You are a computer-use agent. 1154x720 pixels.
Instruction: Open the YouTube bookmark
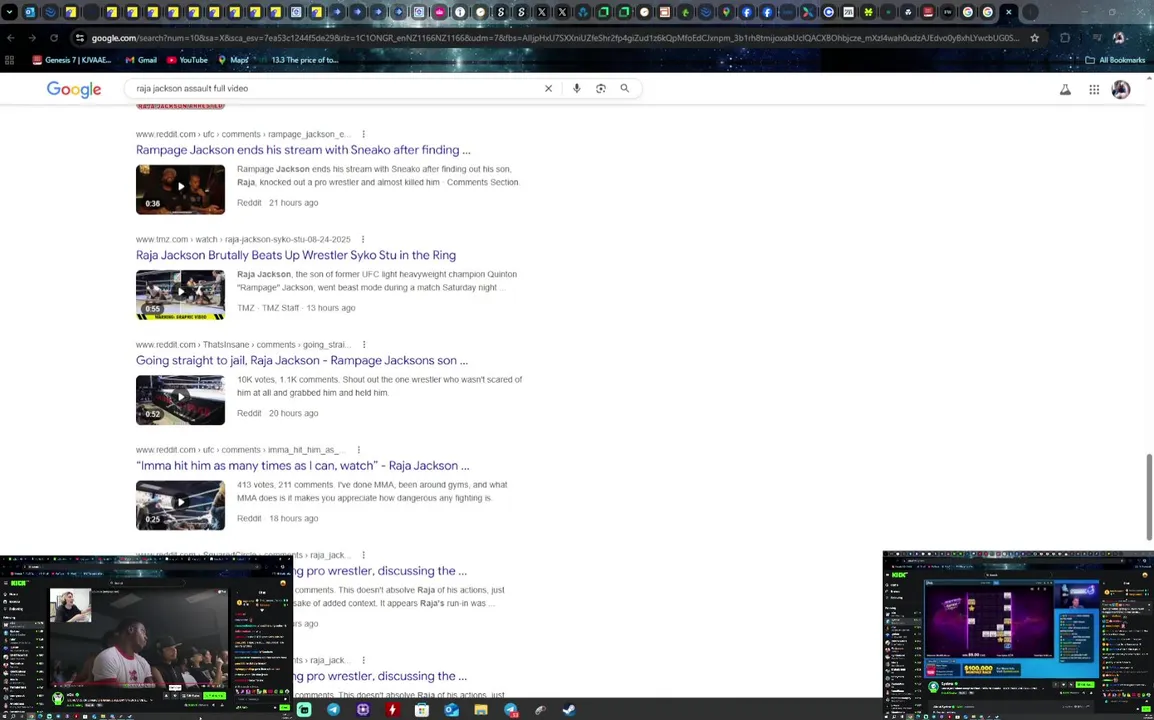(x=187, y=60)
